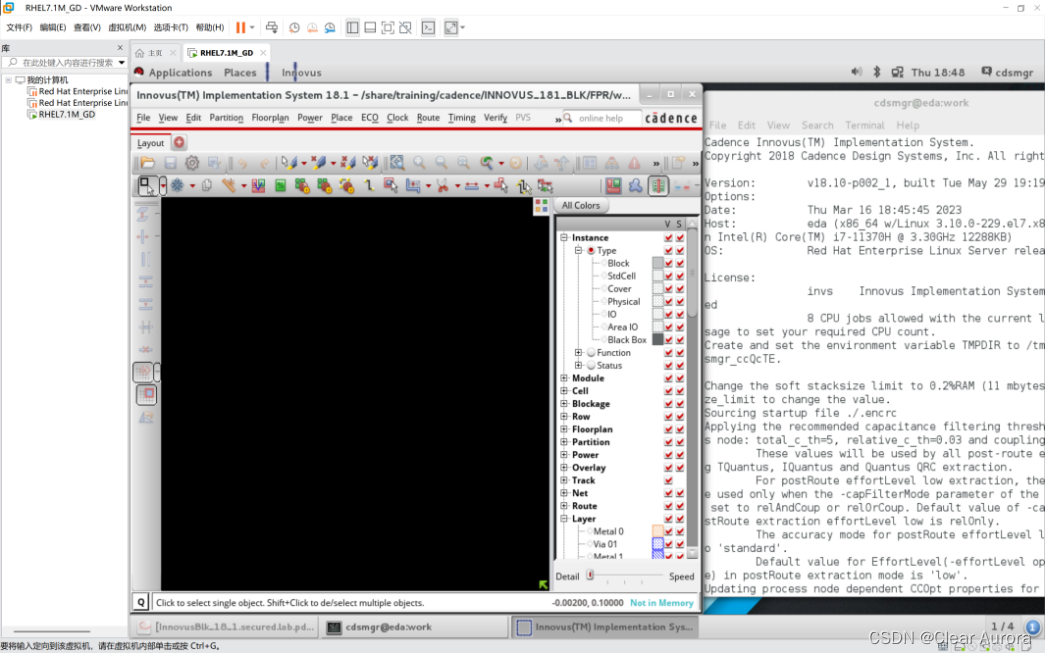Click the color palette grid icon above All Colors
The height and width of the screenshot is (654, 1046).
coord(541,206)
